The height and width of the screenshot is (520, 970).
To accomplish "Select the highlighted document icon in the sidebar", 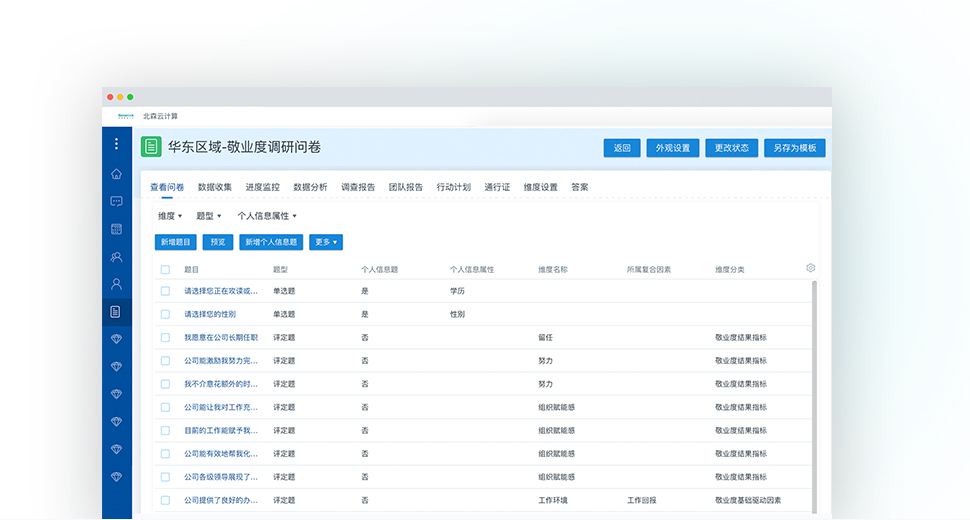I will coord(116,312).
